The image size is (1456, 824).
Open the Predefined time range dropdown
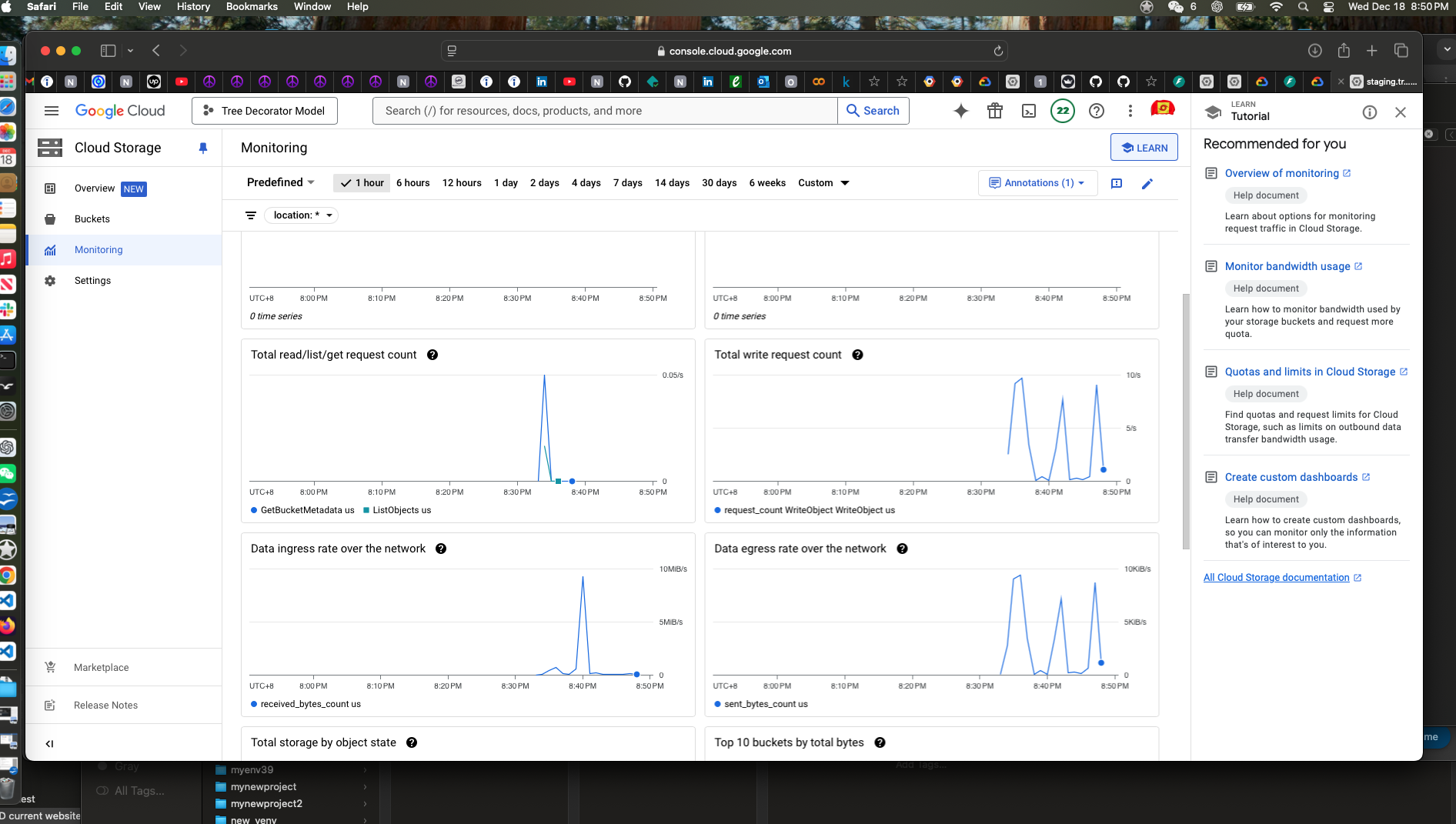coord(280,182)
